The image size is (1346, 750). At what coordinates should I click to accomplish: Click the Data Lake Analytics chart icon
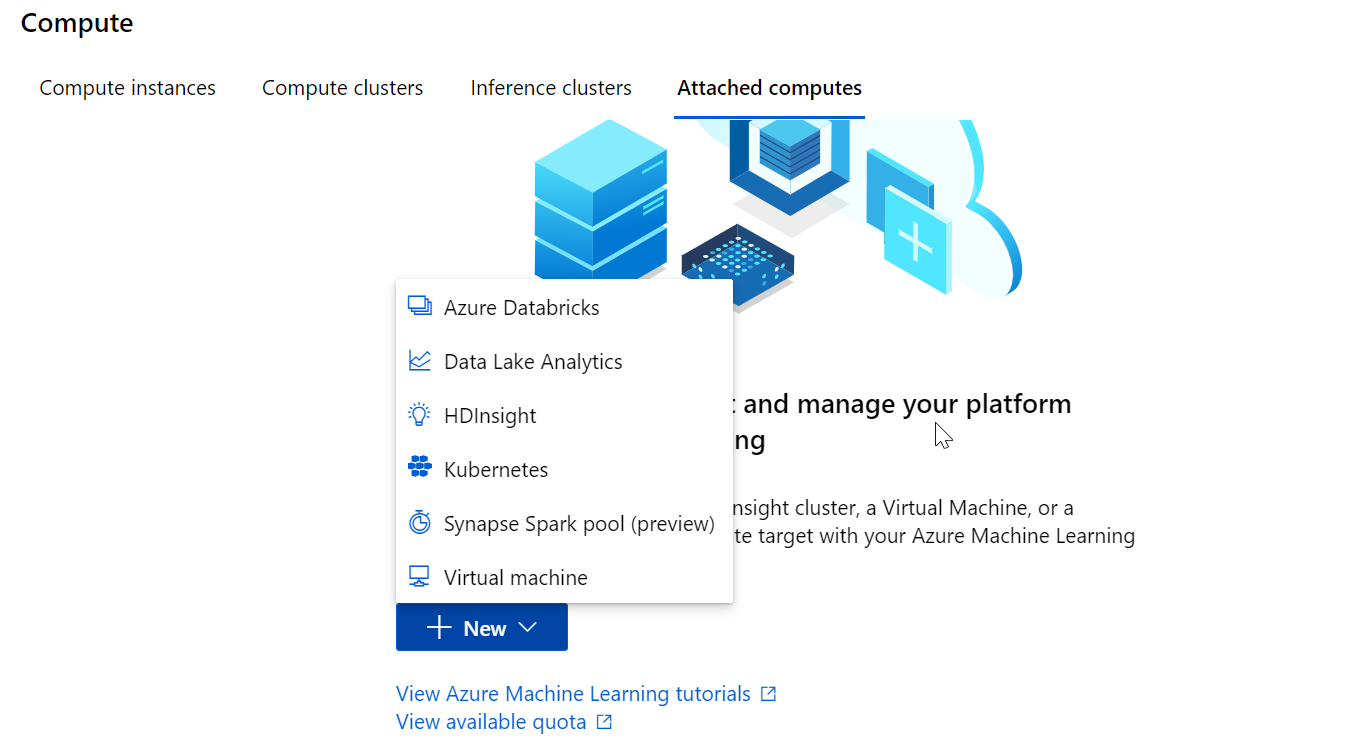(x=420, y=361)
